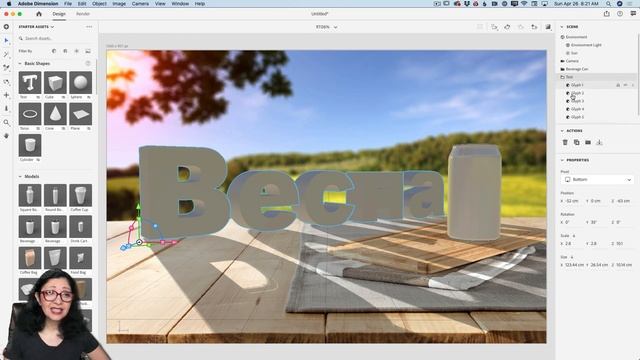Screen dimensions: 640x360
Task: Click the Duplicate icon in Actions
Action: point(576,142)
